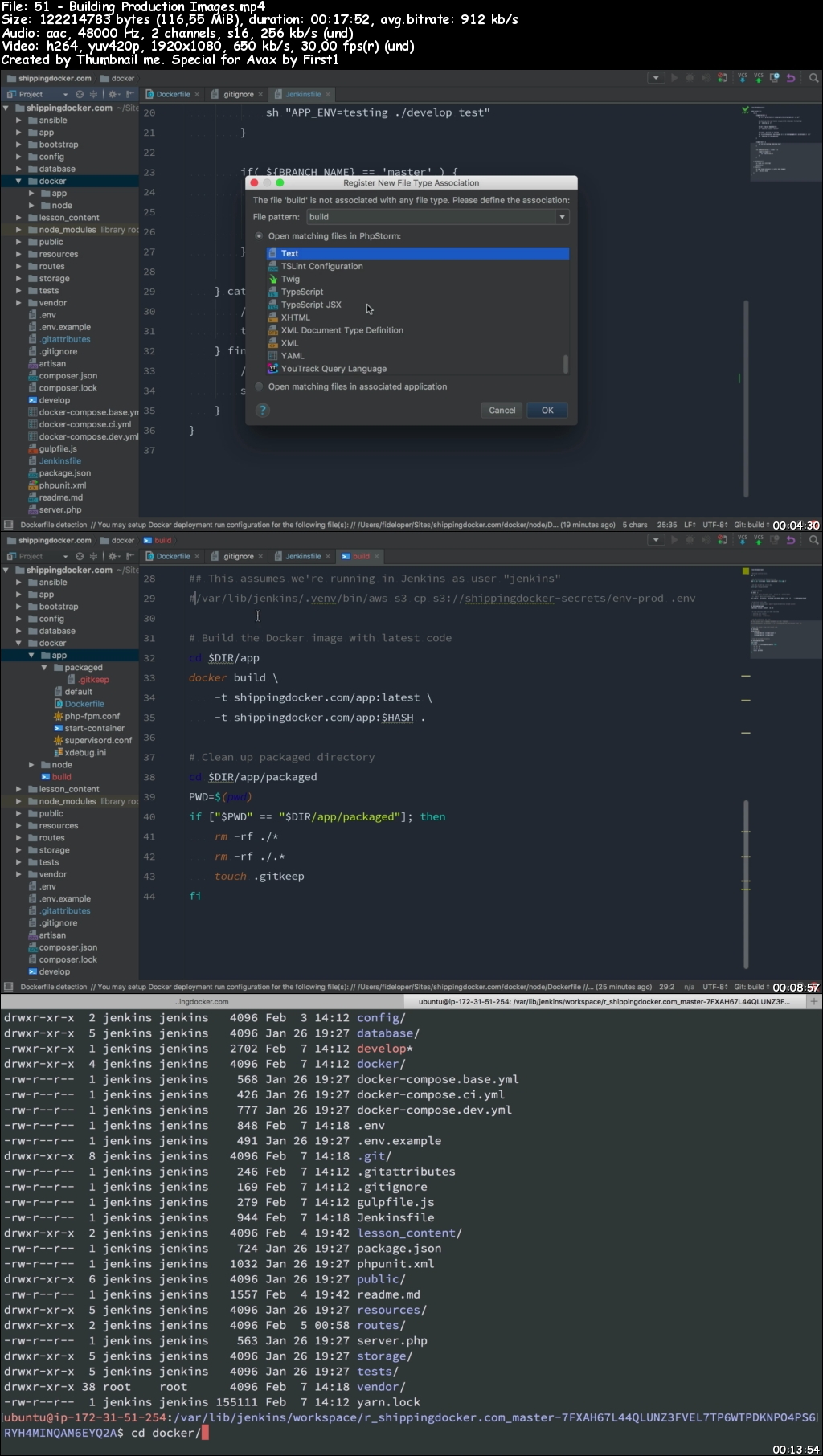Click the Debug bug icon in top frame
This screenshot has width=823, height=1456.
coord(690,78)
